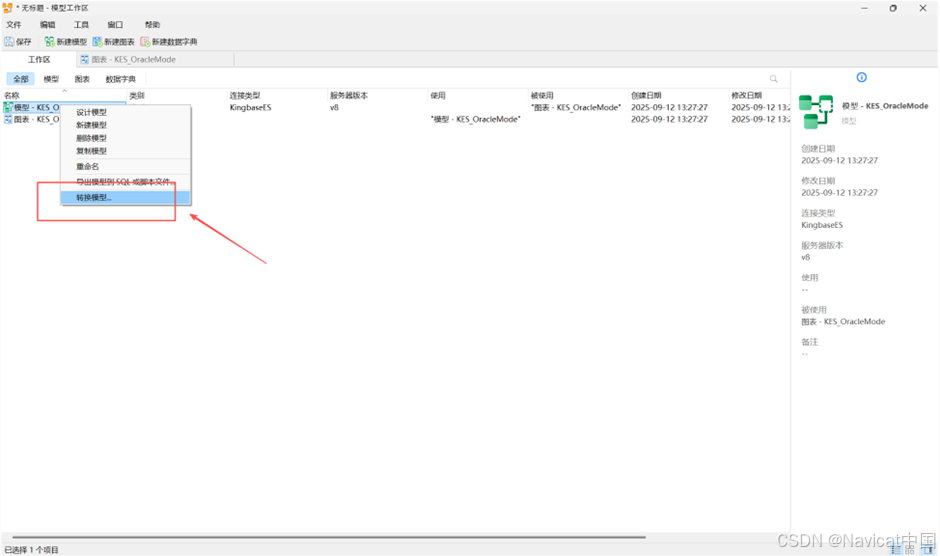Click the search magnifier icon
The image size is (940, 556).
tap(773, 79)
